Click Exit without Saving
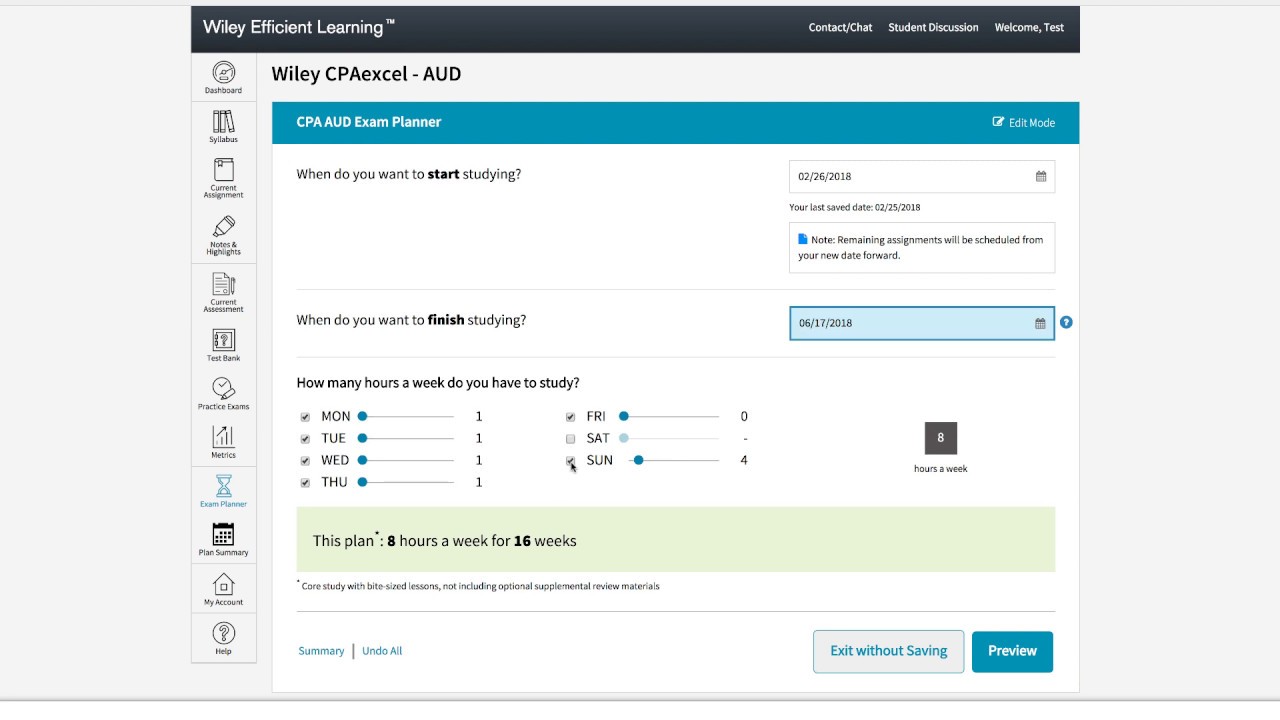1280x720 pixels. click(x=888, y=651)
